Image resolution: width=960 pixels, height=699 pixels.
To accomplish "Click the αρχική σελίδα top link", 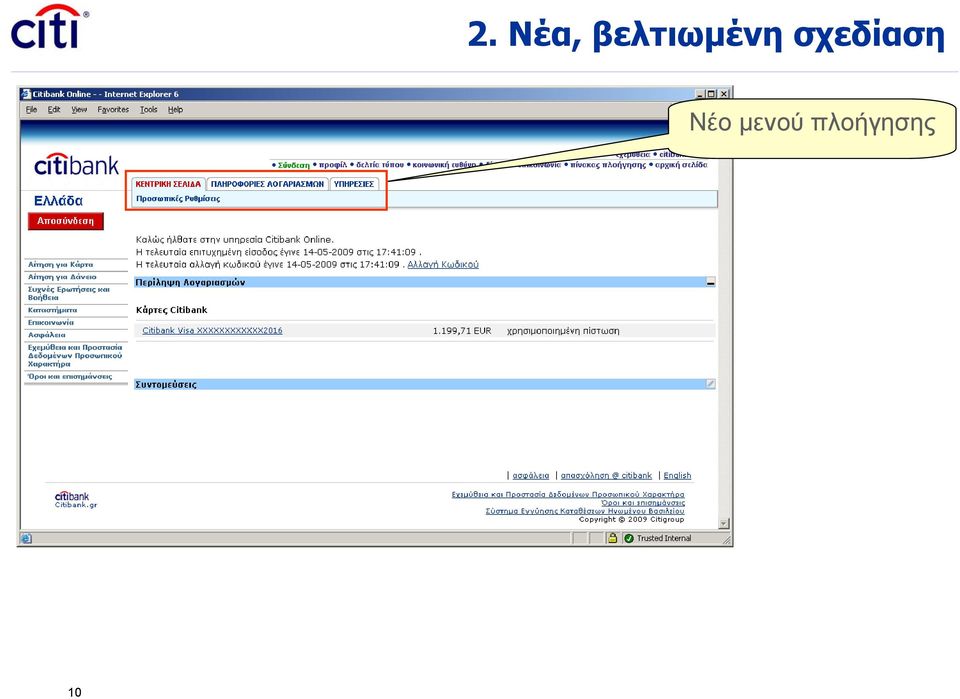I will (x=681, y=165).
